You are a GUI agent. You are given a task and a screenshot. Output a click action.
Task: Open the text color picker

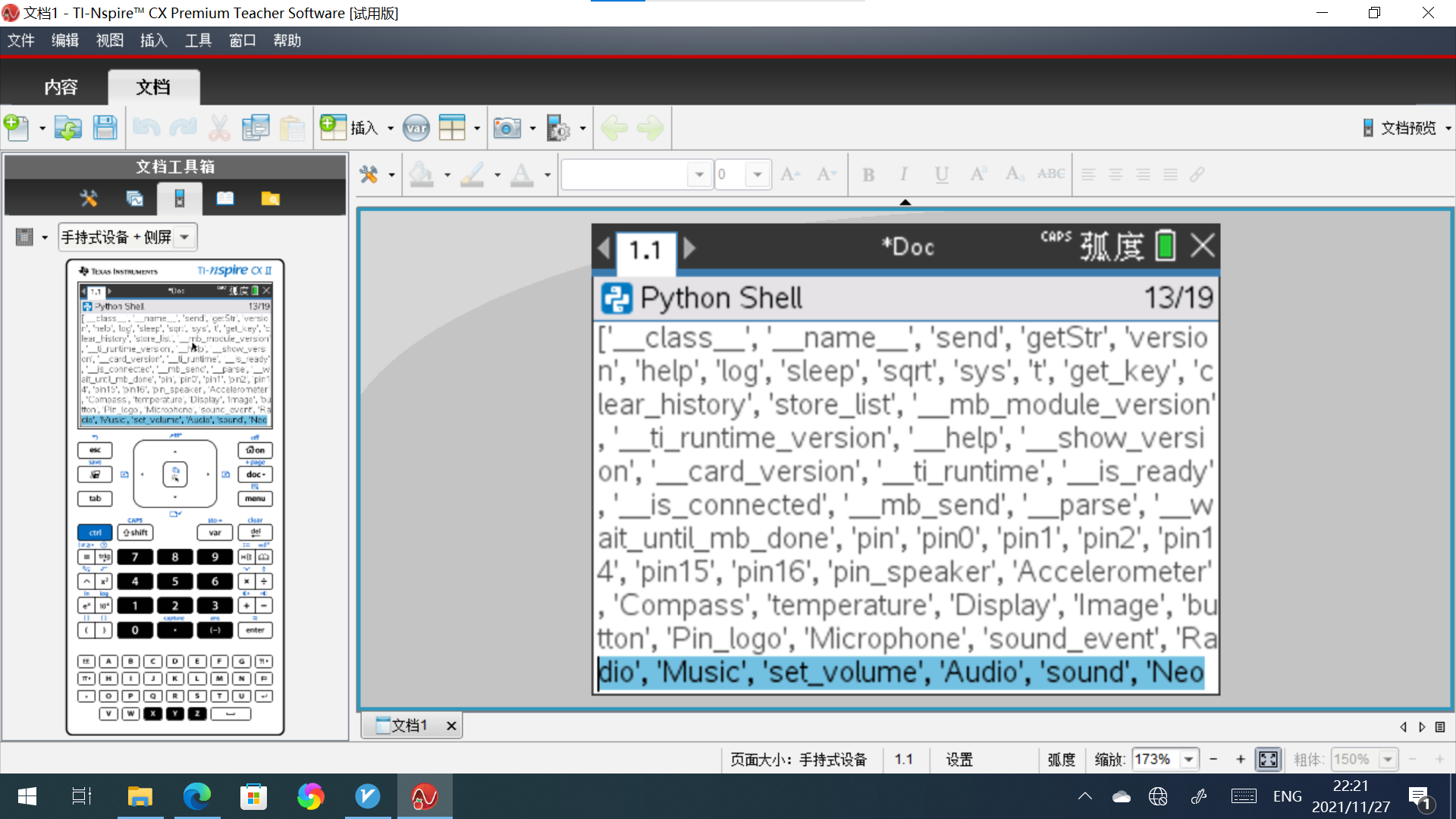tap(522, 174)
